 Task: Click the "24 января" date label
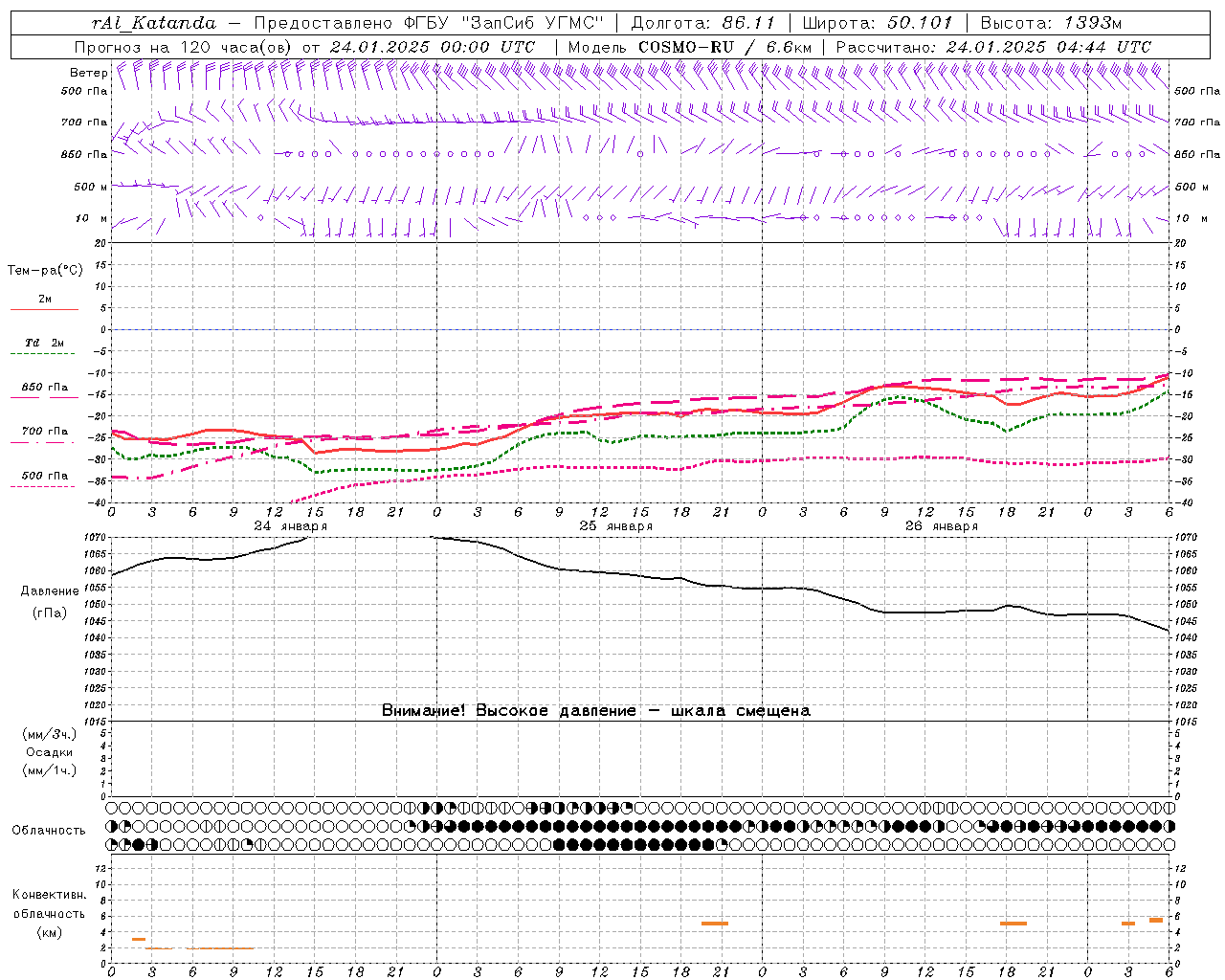pos(290,526)
